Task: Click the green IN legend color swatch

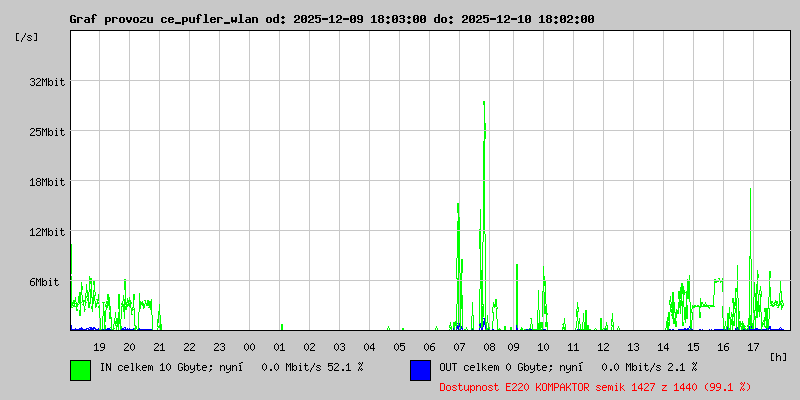Action: (81, 370)
